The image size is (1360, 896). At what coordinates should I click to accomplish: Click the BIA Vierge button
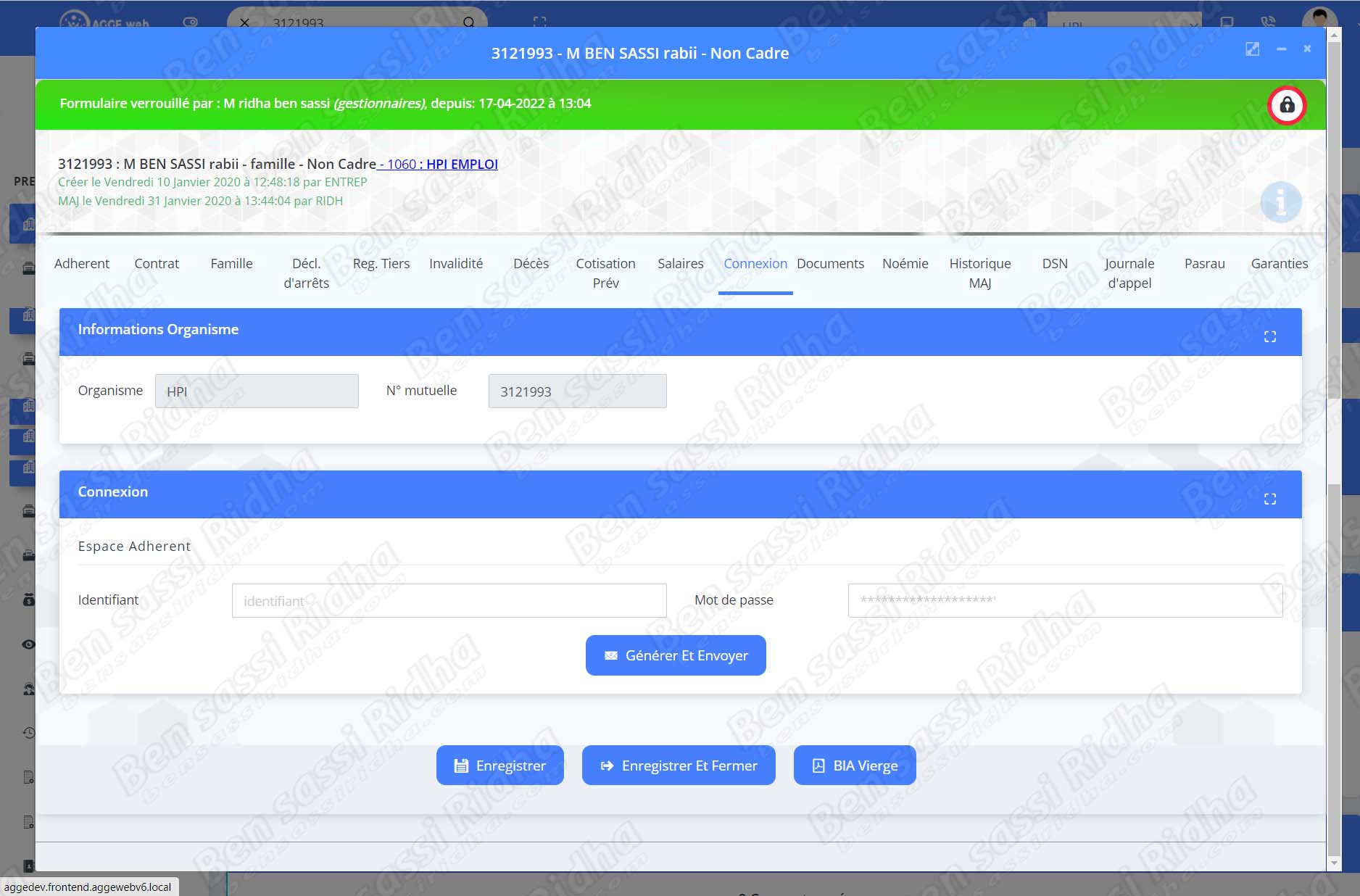tap(855, 766)
